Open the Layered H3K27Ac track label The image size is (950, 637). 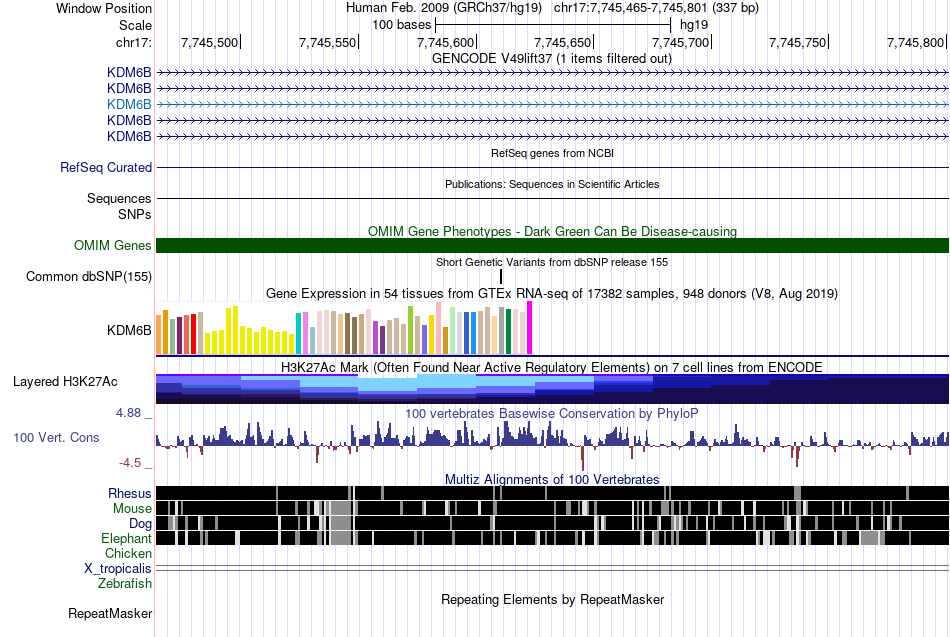pos(65,382)
